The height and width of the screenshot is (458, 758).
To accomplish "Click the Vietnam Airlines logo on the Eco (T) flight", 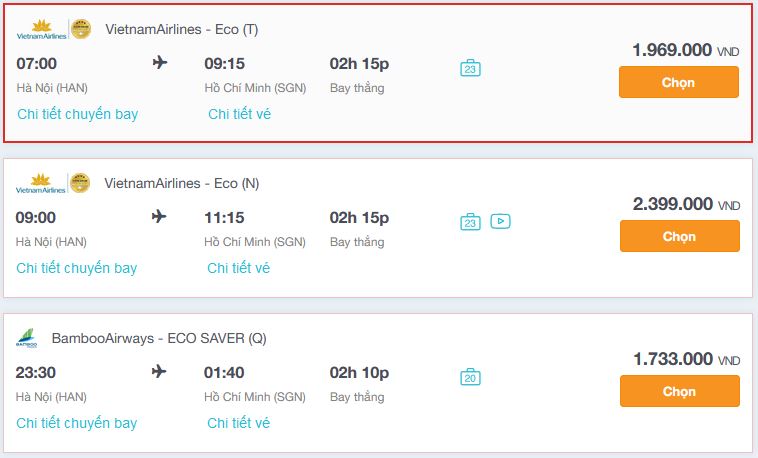I will (x=42, y=30).
